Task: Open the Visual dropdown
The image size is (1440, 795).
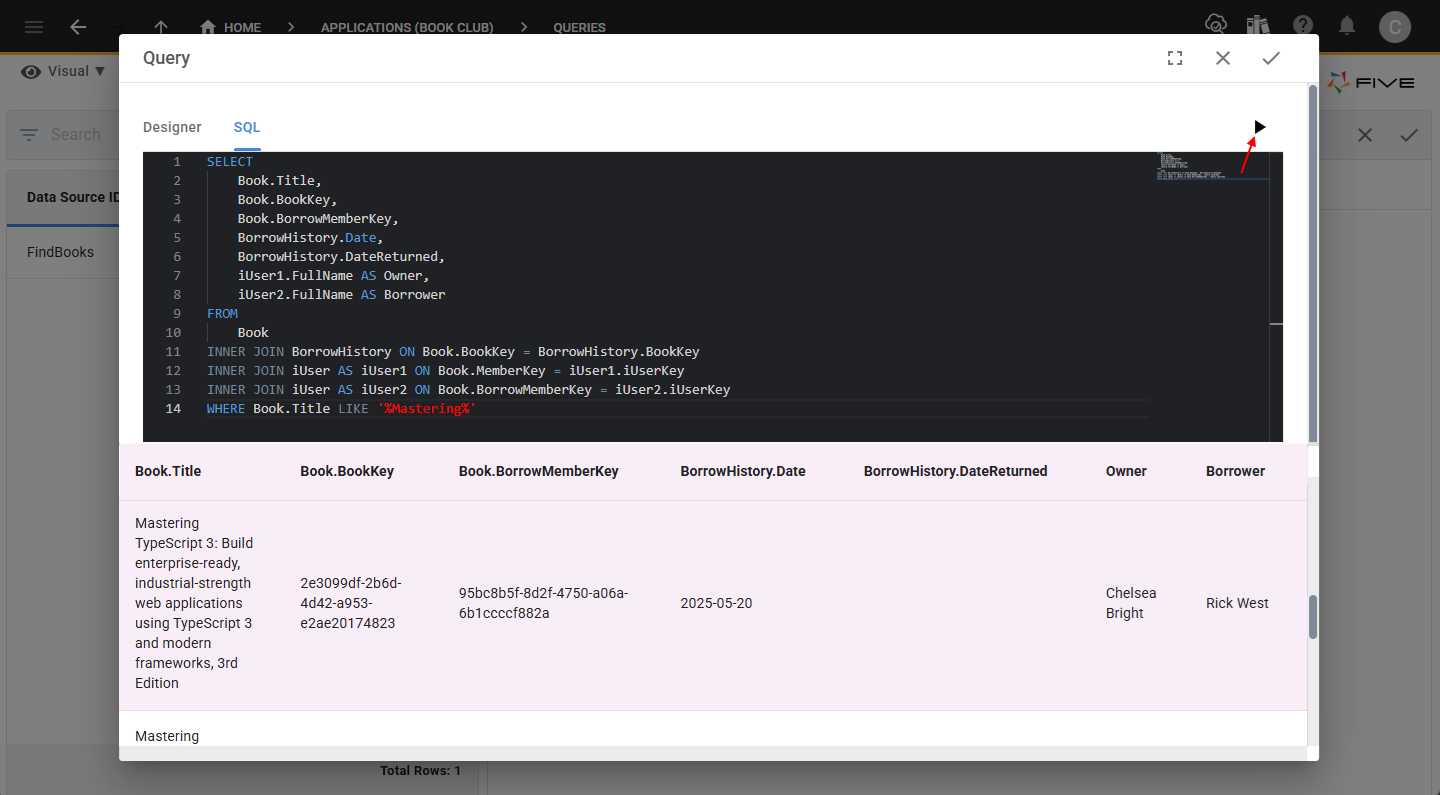Action: (x=76, y=71)
